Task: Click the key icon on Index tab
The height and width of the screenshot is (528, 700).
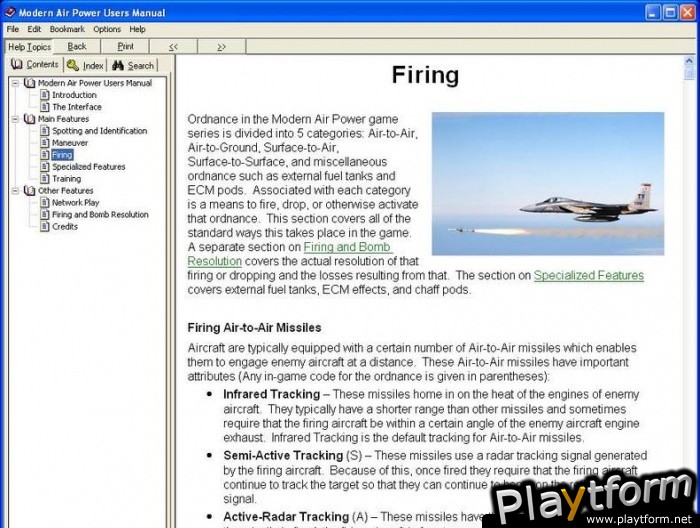Action: pos(73,66)
